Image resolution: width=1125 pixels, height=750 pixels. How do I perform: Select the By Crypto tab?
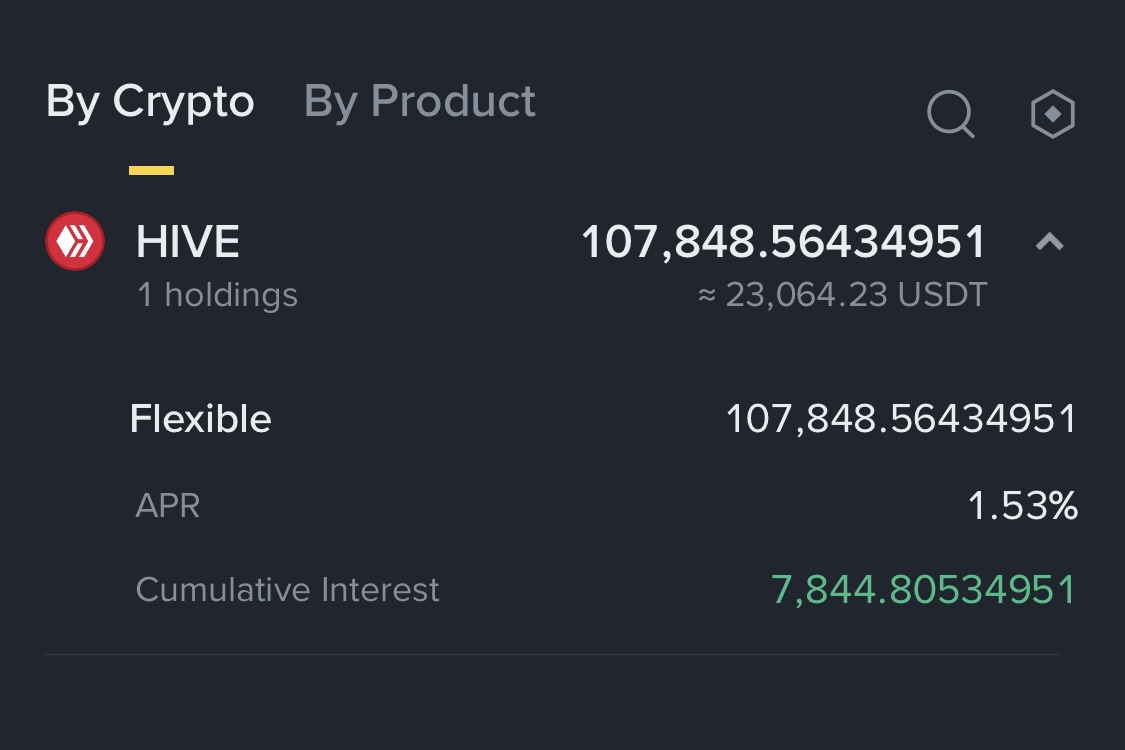point(150,101)
